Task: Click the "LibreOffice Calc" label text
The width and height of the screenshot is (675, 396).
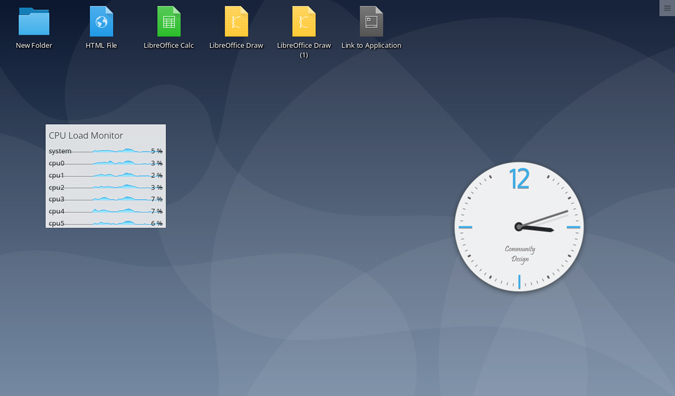Action: click(169, 45)
